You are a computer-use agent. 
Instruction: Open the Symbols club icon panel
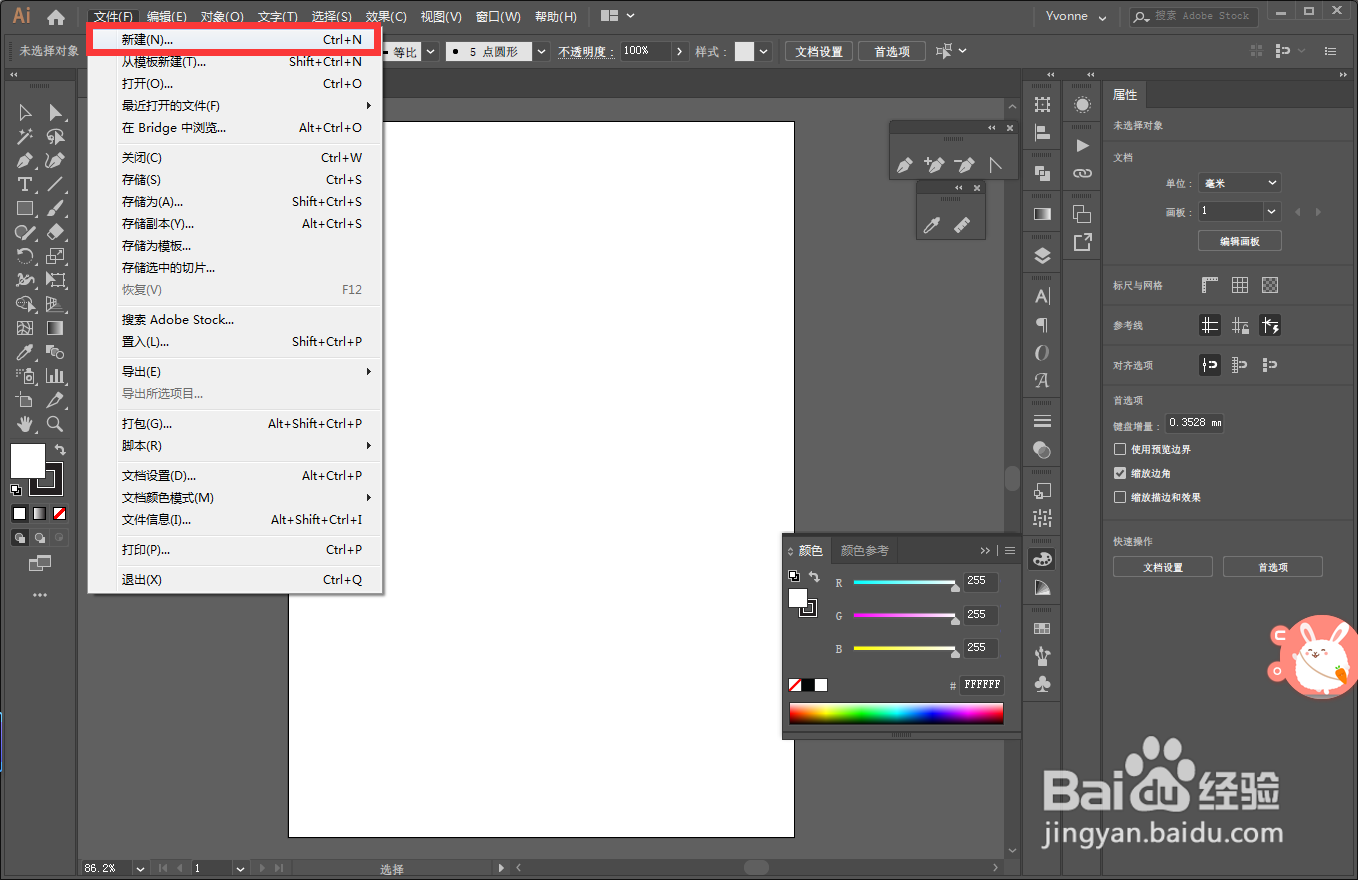[x=1042, y=684]
